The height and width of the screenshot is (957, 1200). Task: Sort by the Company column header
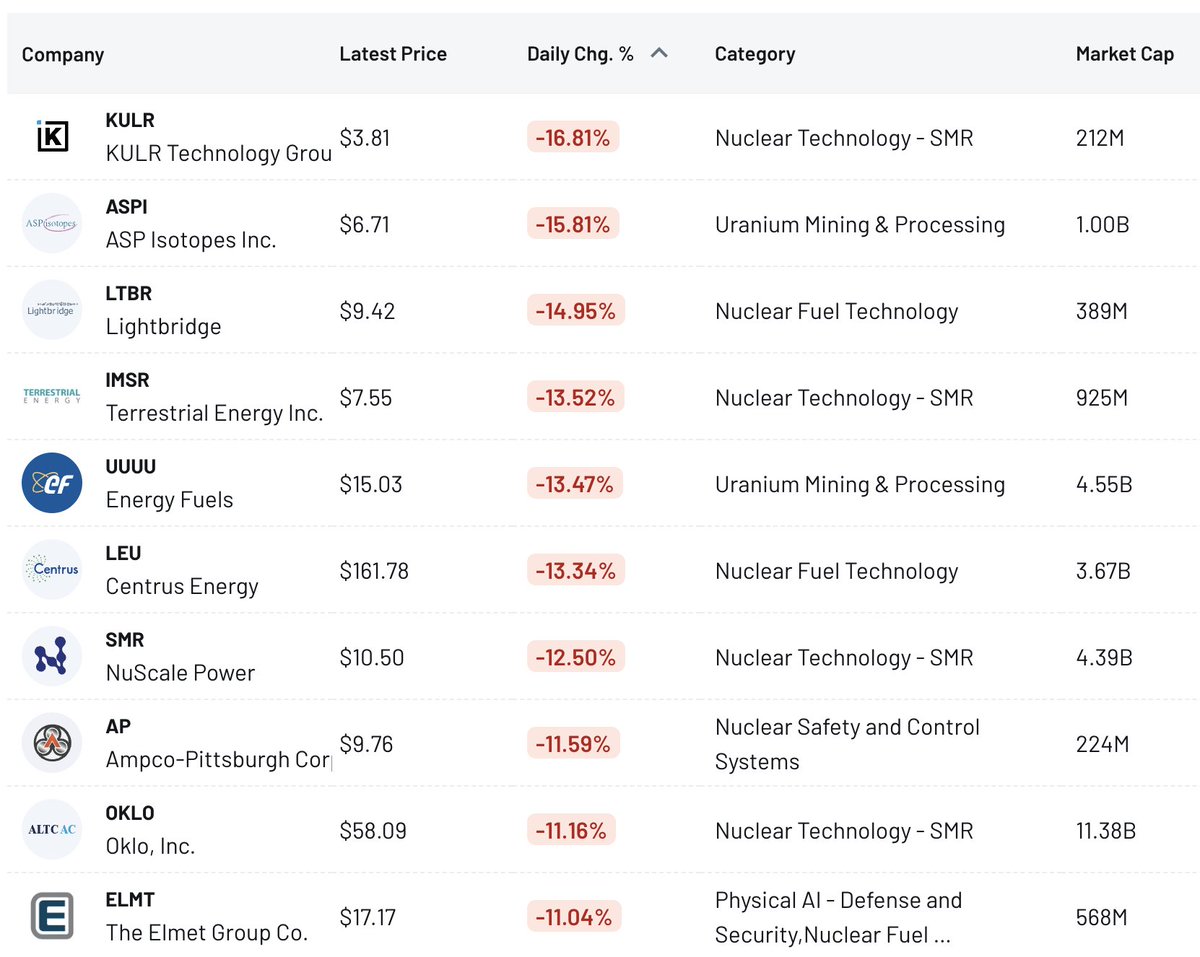click(63, 54)
